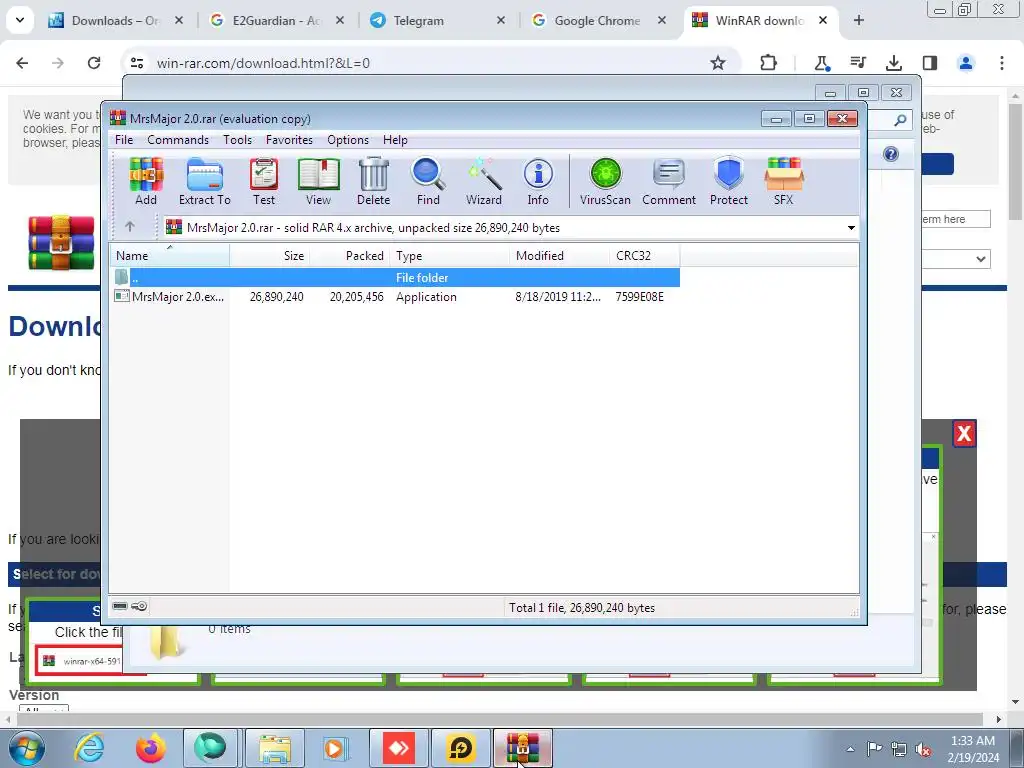Open Internet Explorer from the taskbar

pyautogui.click(x=89, y=748)
